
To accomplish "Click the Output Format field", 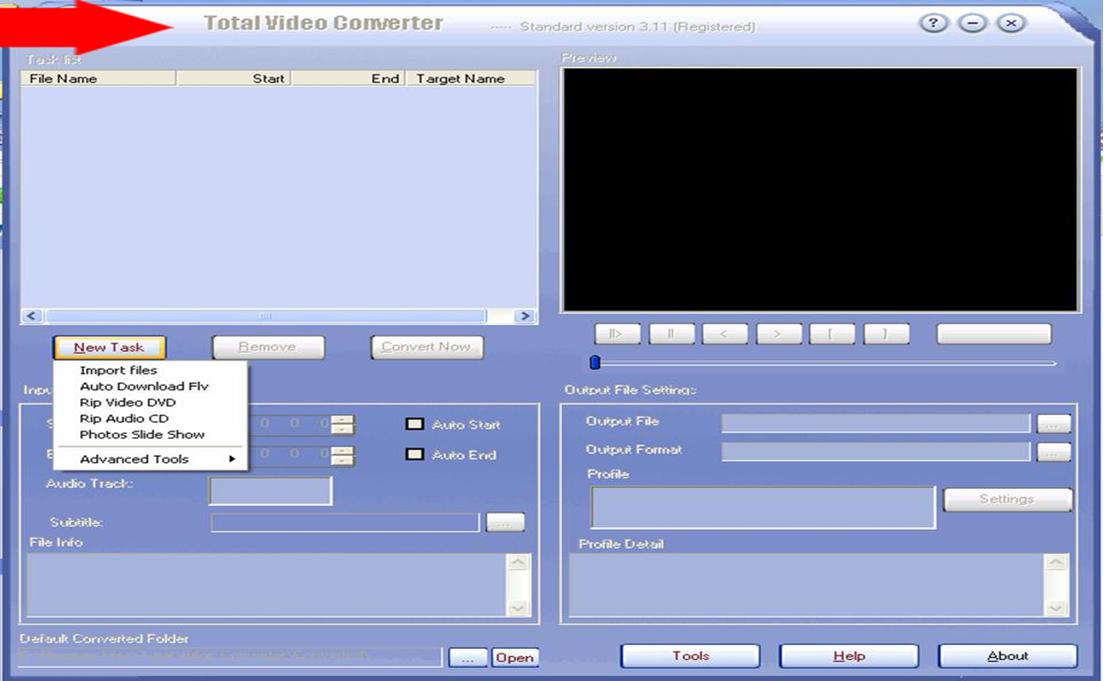I will [x=876, y=451].
